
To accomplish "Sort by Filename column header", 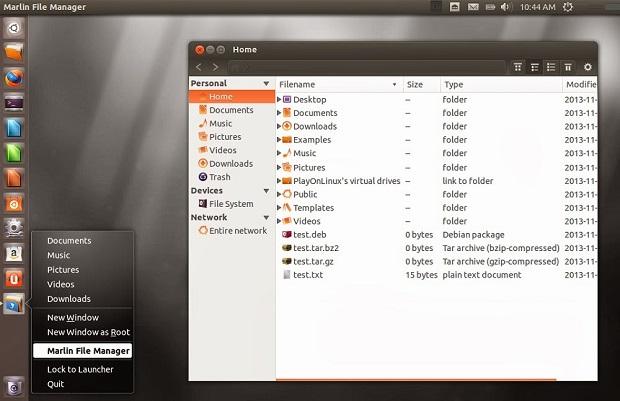I will coord(339,84).
